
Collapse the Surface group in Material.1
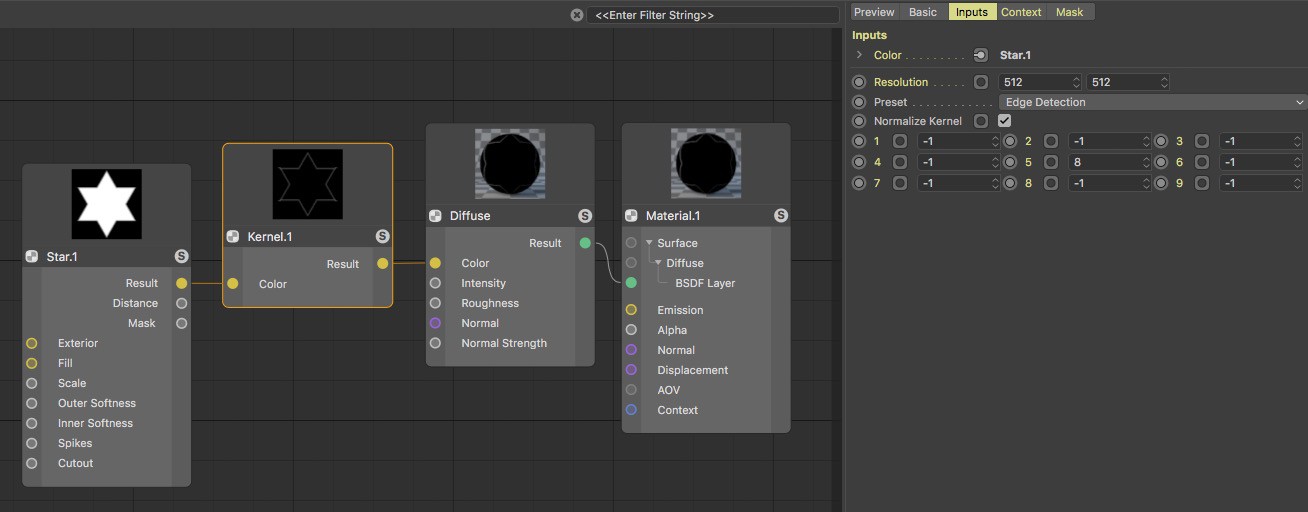pyautogui.click(x=649, y=243)
